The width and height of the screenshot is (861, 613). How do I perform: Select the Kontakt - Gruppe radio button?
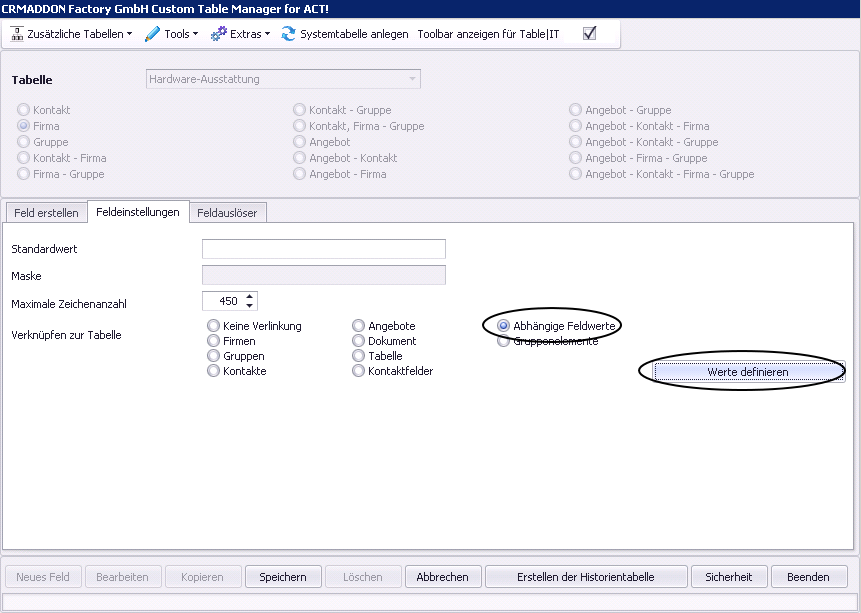(x=299, y=110)
